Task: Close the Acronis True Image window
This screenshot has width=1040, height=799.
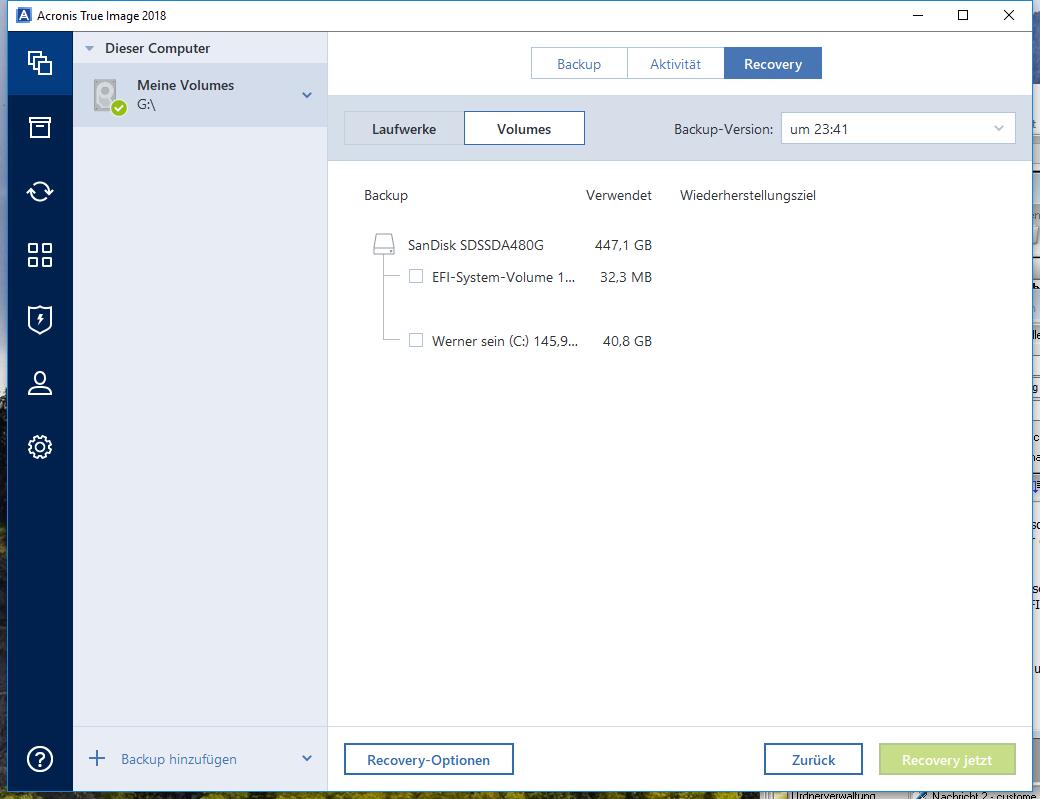Action: point(1009,15)
